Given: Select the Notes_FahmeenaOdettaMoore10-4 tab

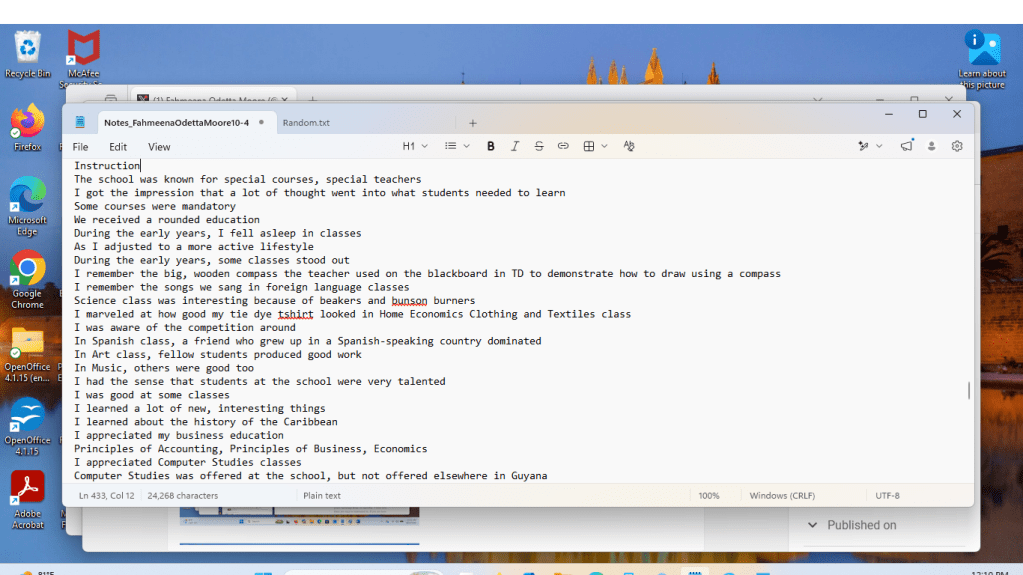Looking at the screenshot, I should click(176, 123).
